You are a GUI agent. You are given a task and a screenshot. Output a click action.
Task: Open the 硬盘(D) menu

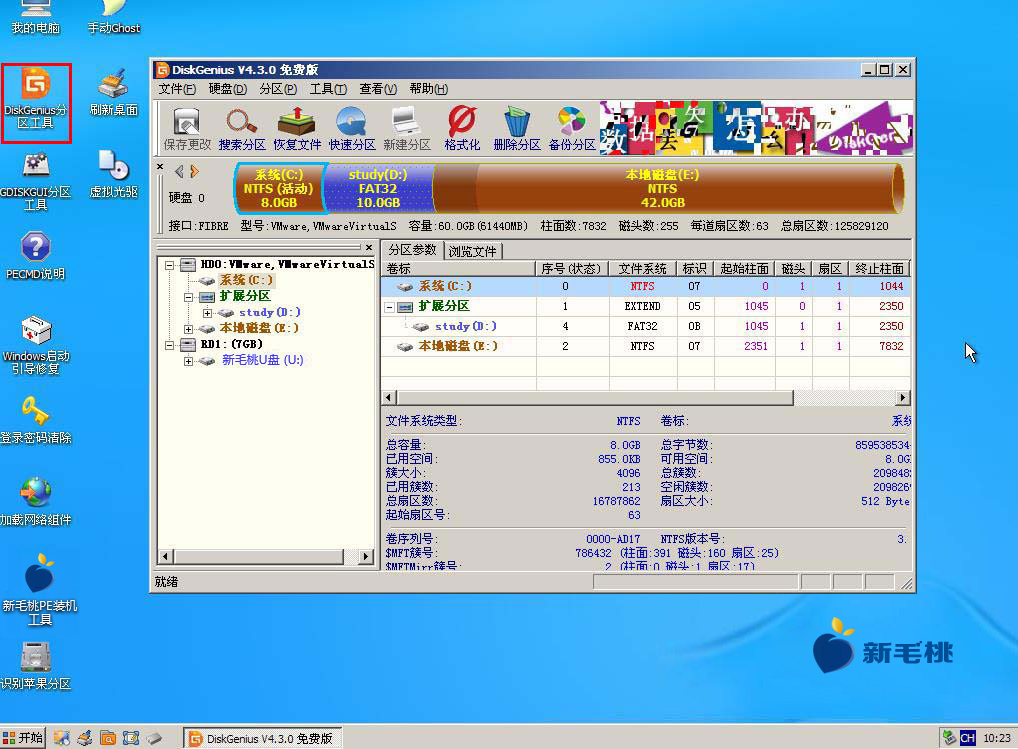(x=227, y=89)
